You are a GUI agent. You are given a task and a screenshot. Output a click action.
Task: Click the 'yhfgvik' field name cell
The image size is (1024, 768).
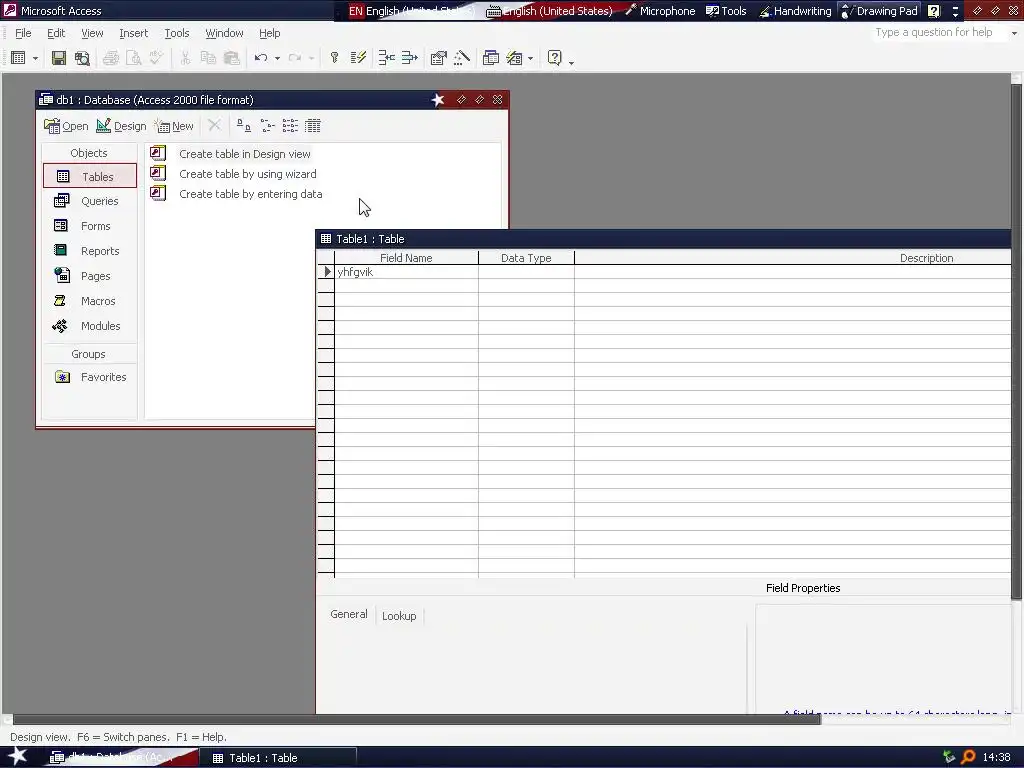click(406, 272)
